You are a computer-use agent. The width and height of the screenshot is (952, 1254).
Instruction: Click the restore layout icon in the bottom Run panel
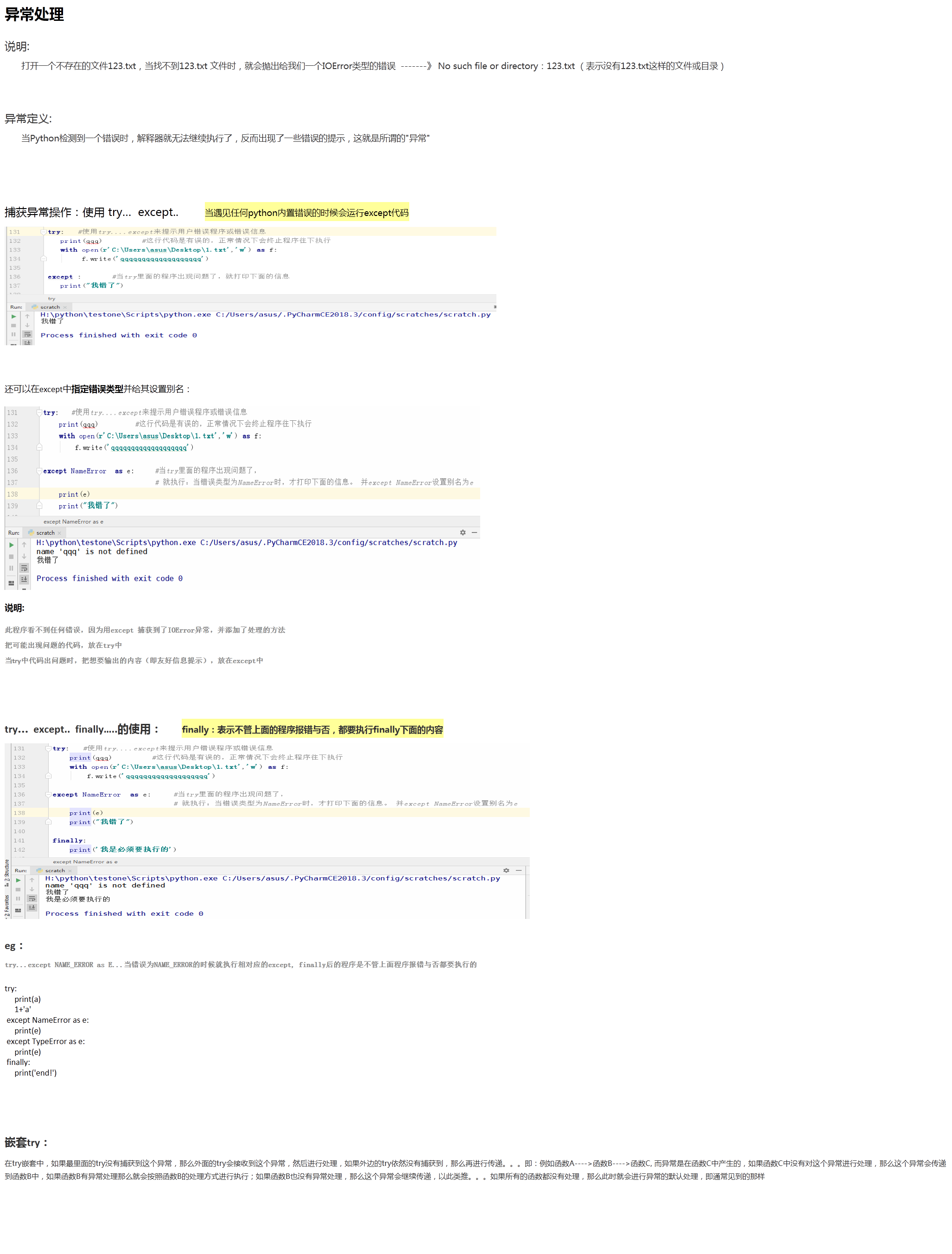point(18,910)
